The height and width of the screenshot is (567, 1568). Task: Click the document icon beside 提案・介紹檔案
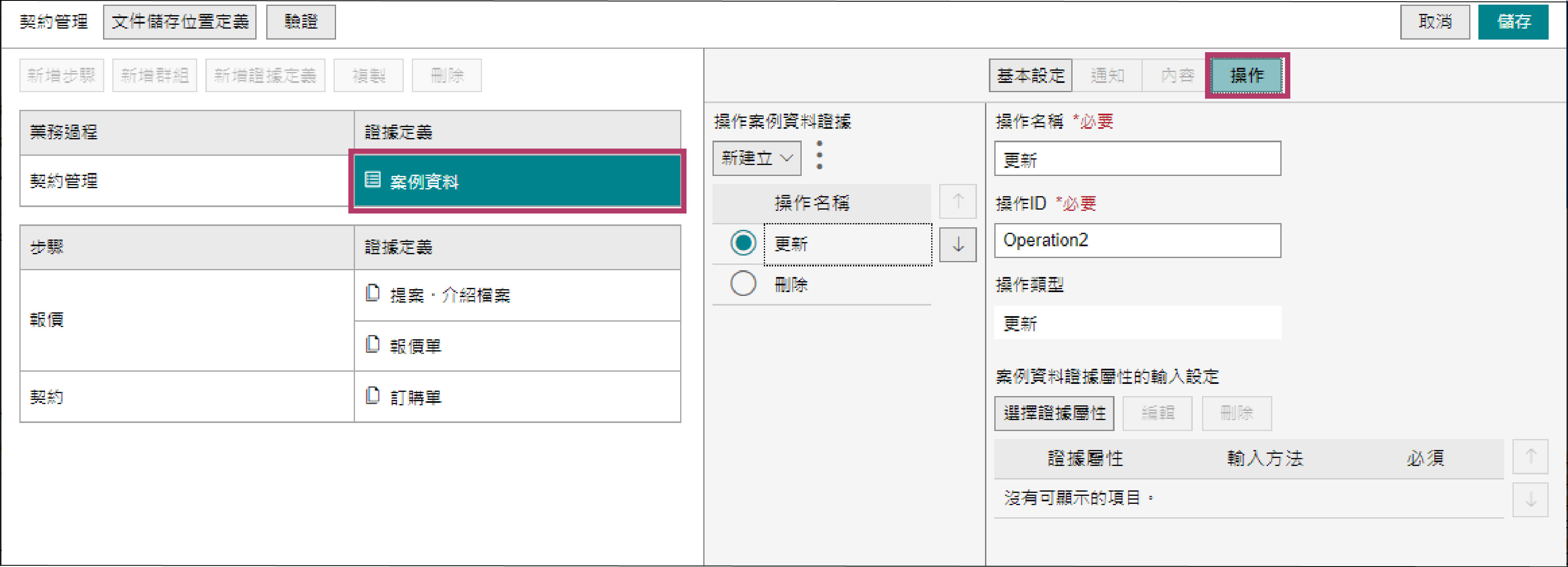(373, 293)
